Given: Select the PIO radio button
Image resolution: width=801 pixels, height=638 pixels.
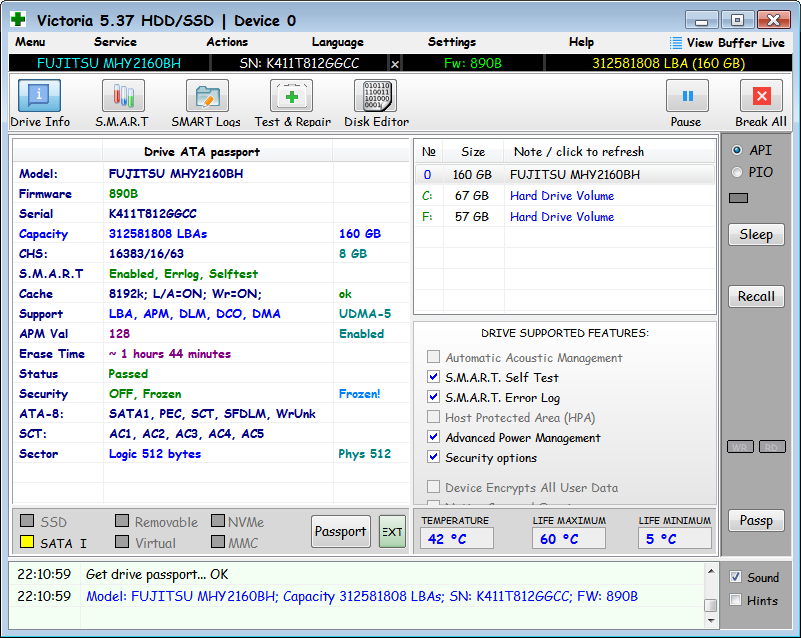Looking at the screenshot, I should coord(737,172).
